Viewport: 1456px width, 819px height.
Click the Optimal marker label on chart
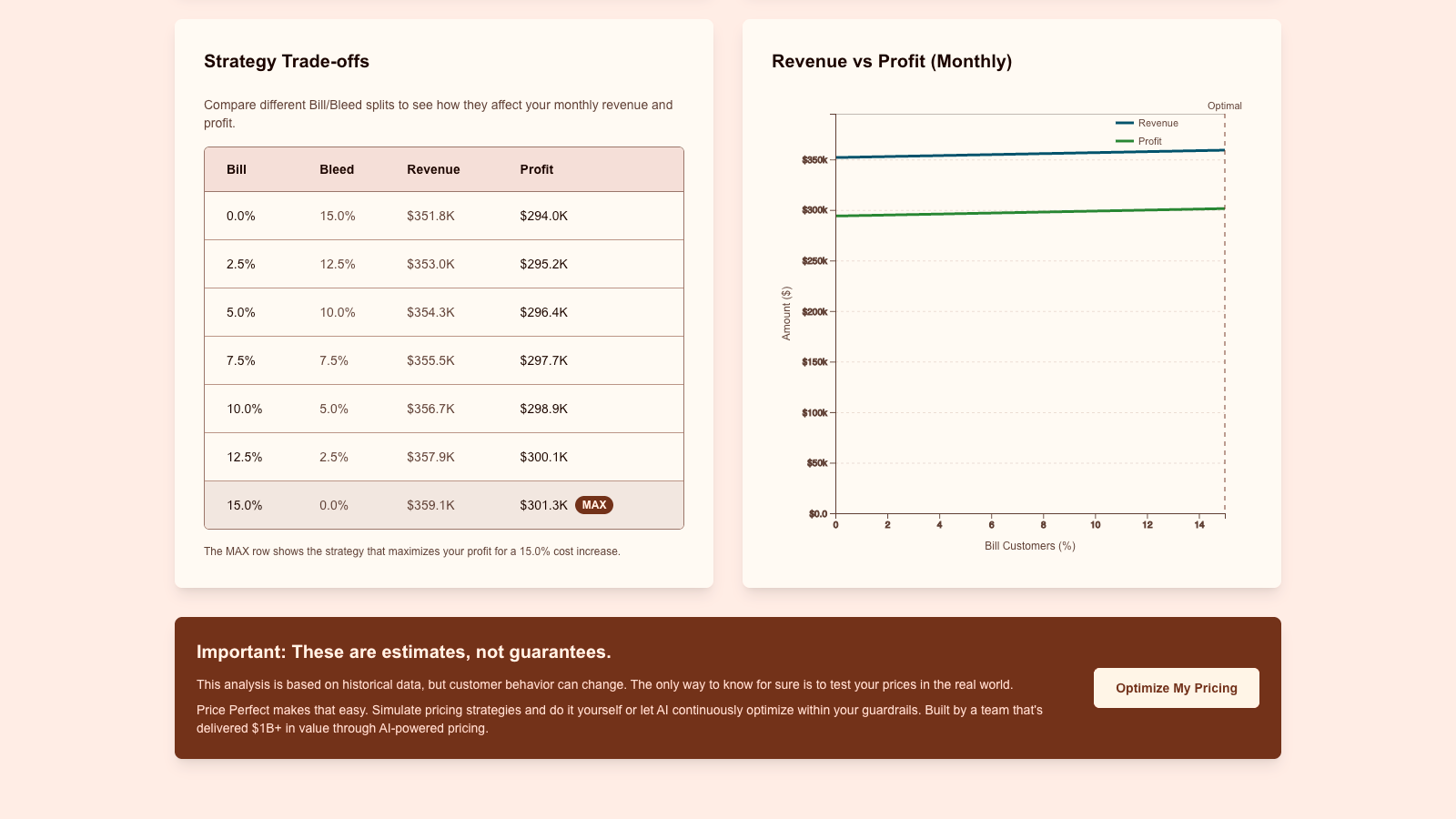[x=1224, y=106]
